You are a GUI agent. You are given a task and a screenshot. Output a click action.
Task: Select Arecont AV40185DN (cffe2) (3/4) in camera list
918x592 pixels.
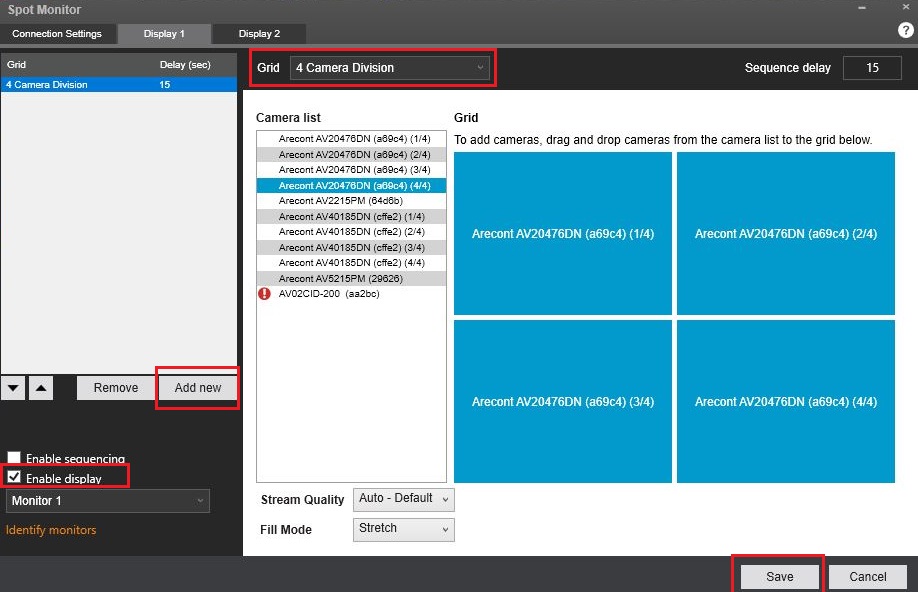351,248
